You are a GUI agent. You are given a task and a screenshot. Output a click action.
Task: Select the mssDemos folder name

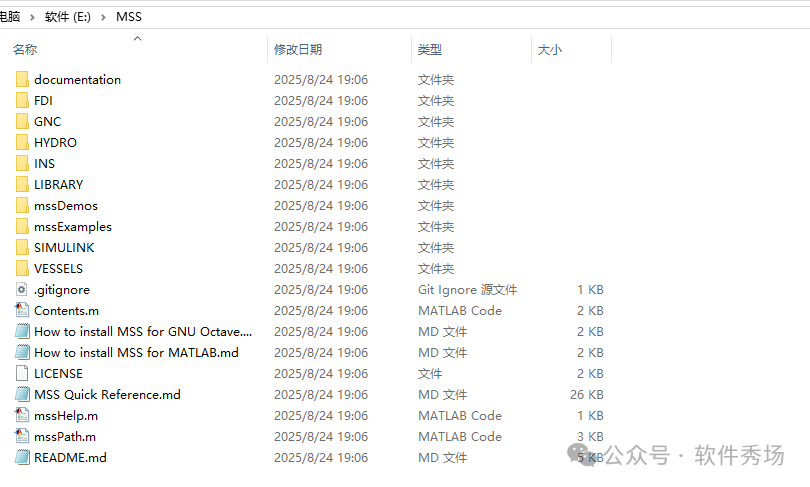coord(66,206)
